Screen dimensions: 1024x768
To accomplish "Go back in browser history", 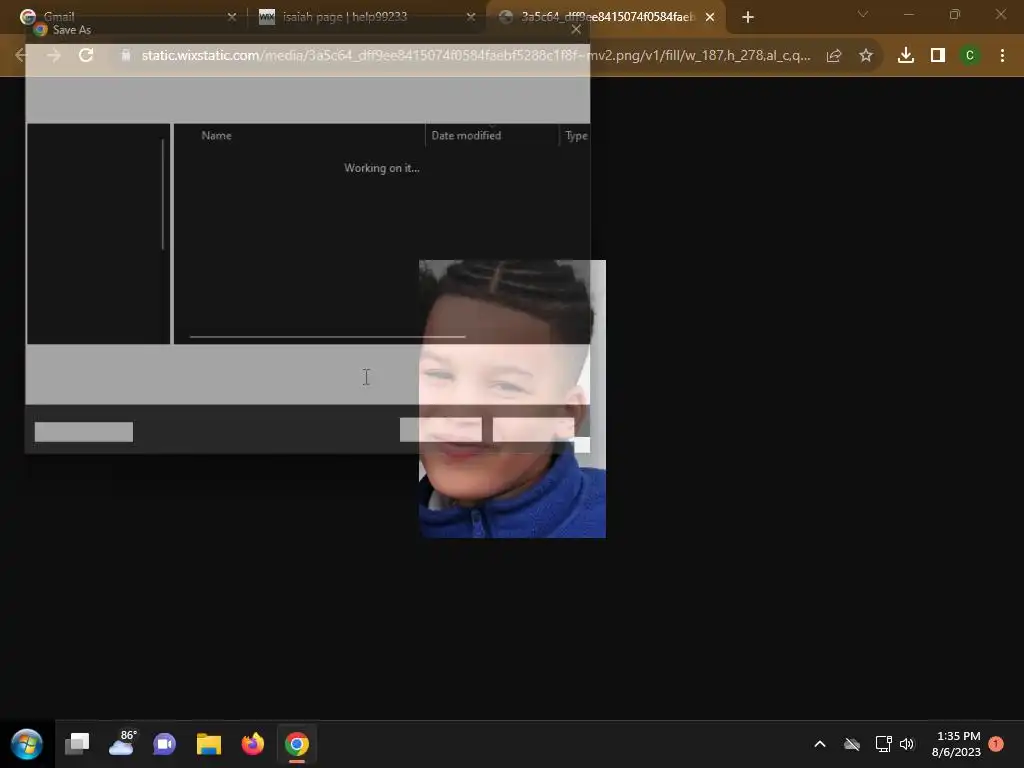I will tap(21, 56).
